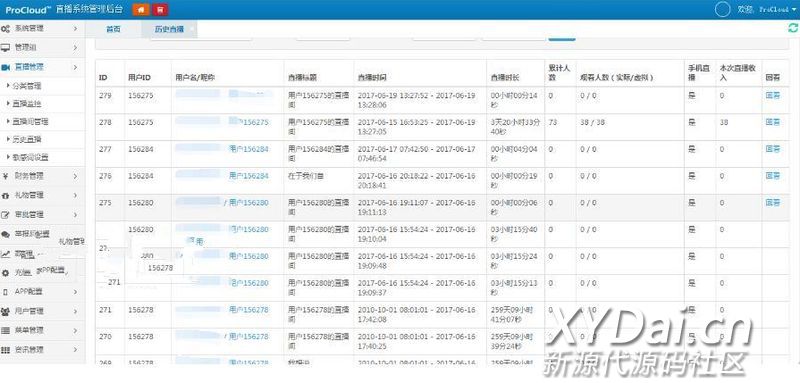Click the 用户ID column header
This screenshot has width=800, height=383.
tap(139, 78)
